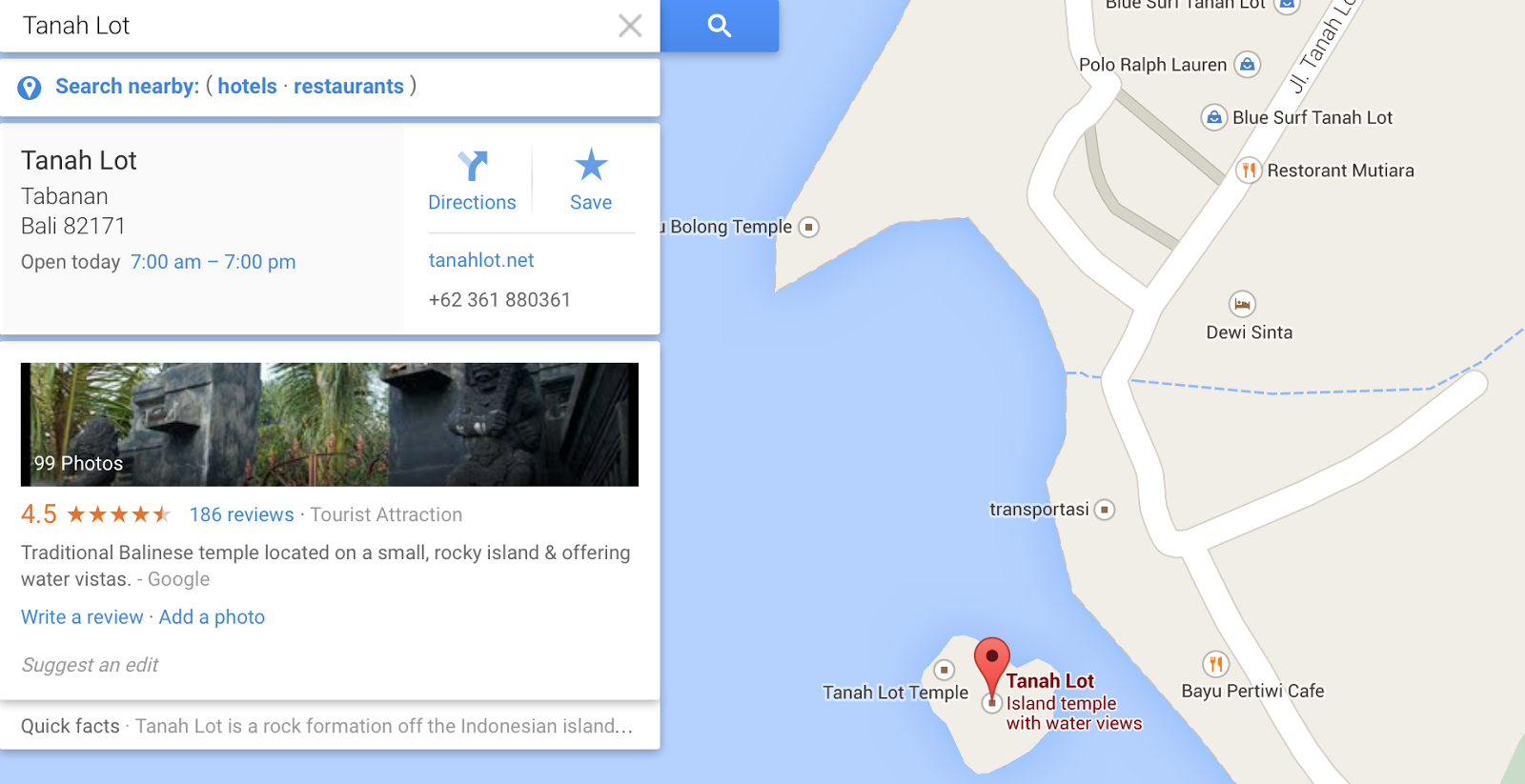
Task: Click Write a review
Action: click(82, 617)
